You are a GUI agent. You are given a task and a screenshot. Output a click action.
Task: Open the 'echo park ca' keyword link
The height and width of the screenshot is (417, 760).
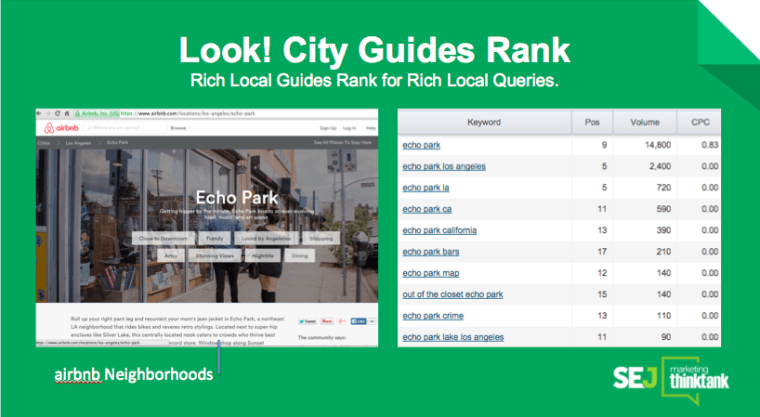point(427,209)
